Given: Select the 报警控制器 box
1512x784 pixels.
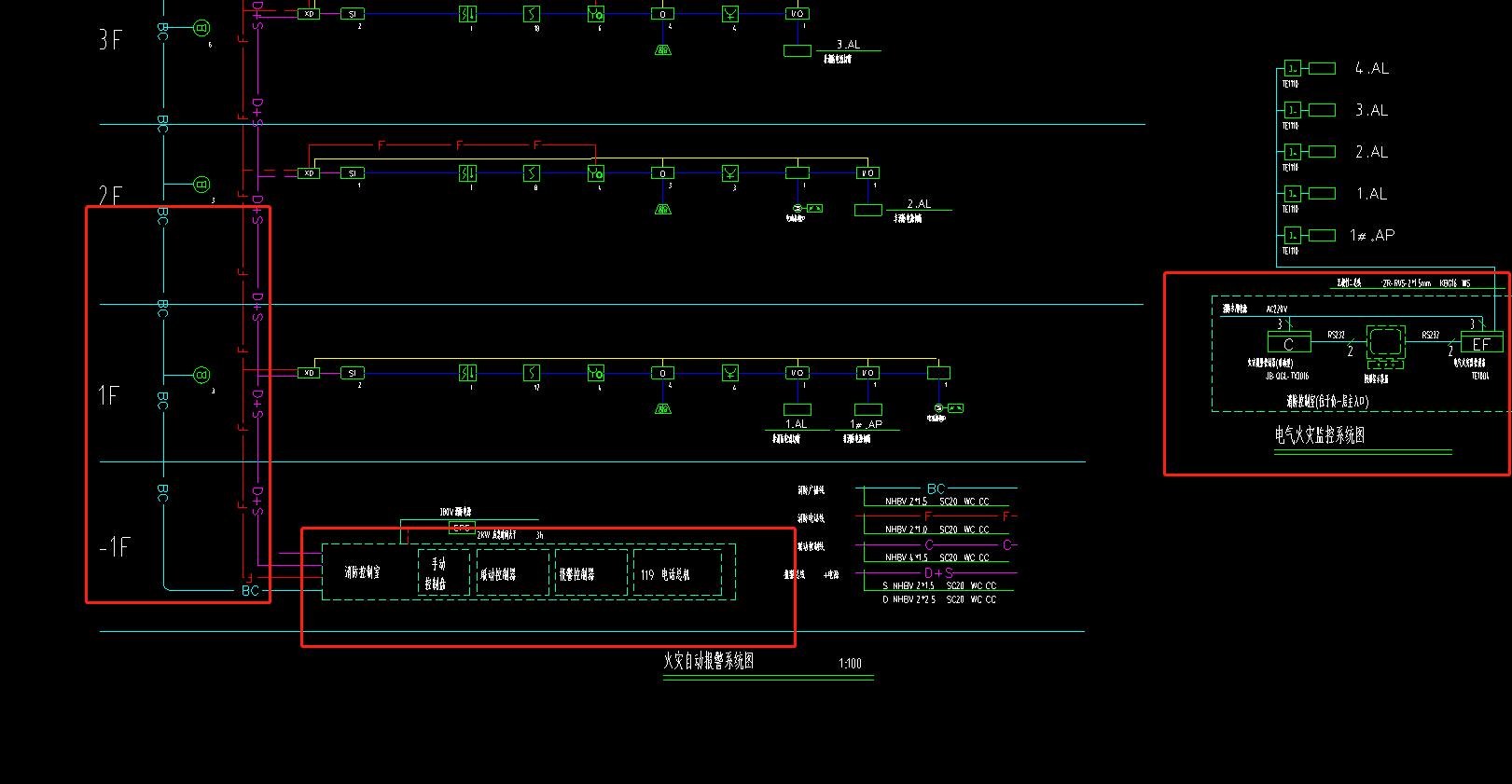Looking at the screenshot, I should pos(591,572).
